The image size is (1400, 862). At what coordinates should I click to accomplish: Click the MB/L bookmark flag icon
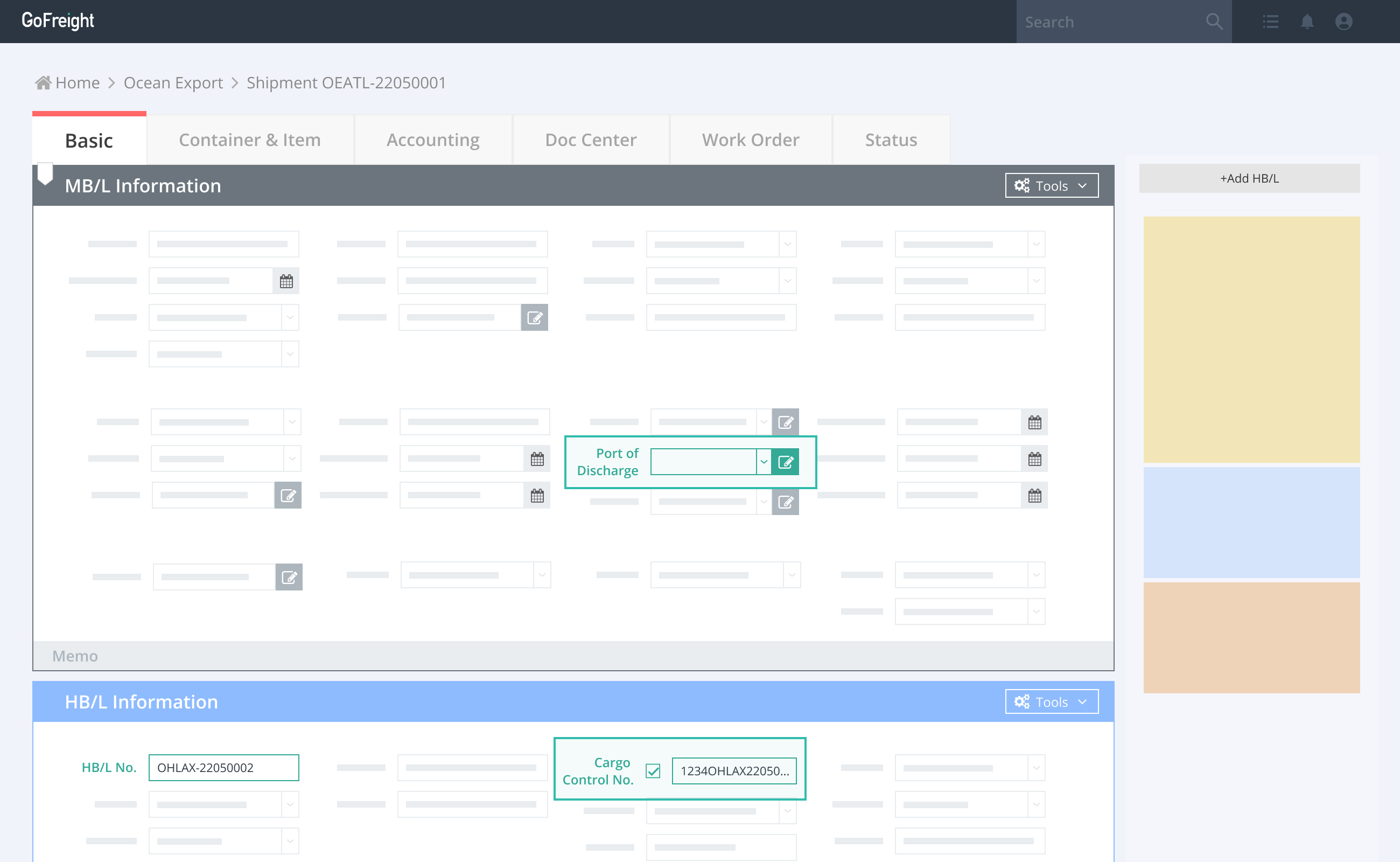[45, 173]
